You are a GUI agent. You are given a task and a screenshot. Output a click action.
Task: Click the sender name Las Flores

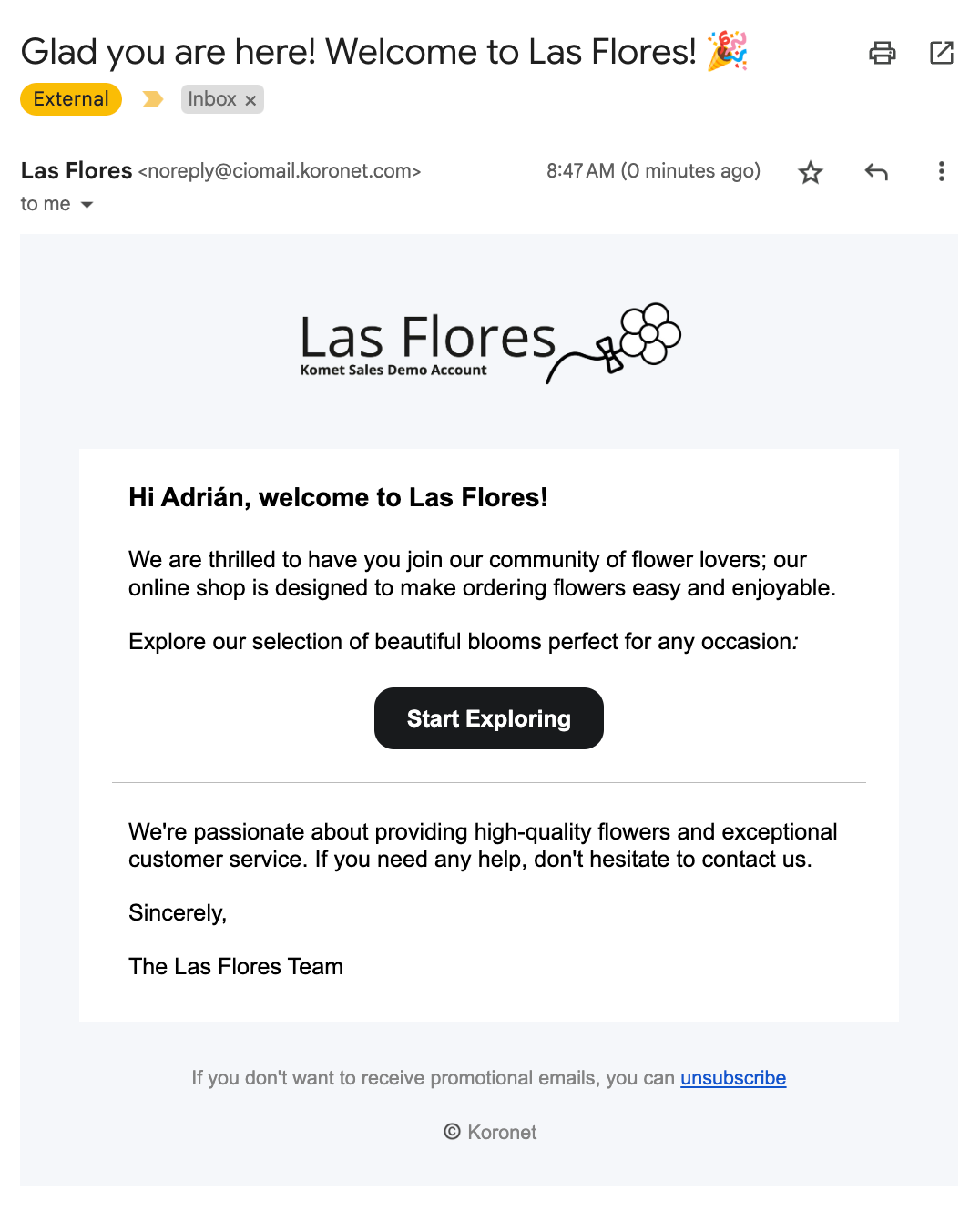tap(77, 171)
